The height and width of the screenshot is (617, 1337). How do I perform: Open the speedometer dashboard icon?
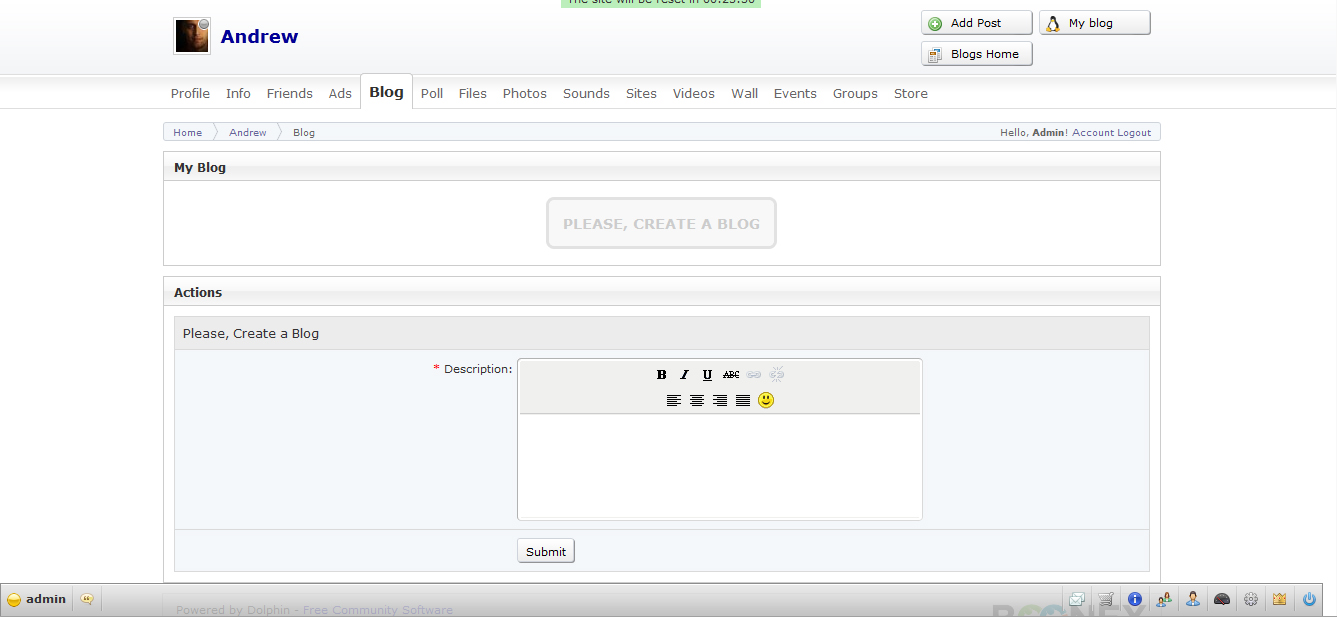1222,600
